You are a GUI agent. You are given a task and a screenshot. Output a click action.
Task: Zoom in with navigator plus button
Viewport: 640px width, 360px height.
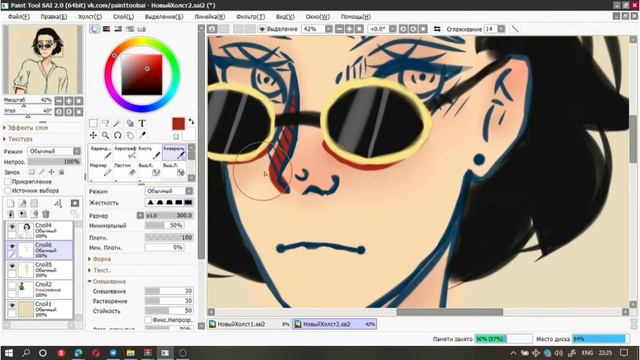pos(69,101)
